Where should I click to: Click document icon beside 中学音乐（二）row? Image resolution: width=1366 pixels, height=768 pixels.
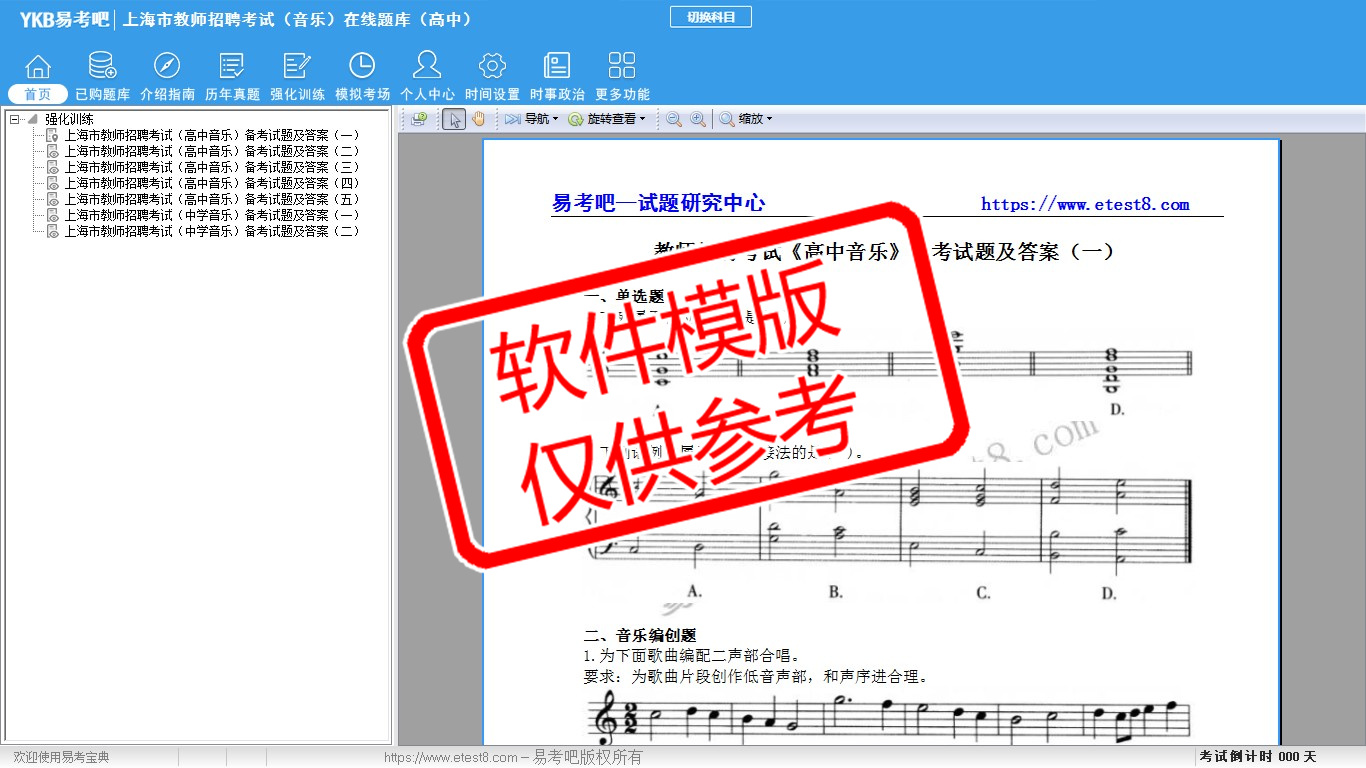(x=52, y=231)
